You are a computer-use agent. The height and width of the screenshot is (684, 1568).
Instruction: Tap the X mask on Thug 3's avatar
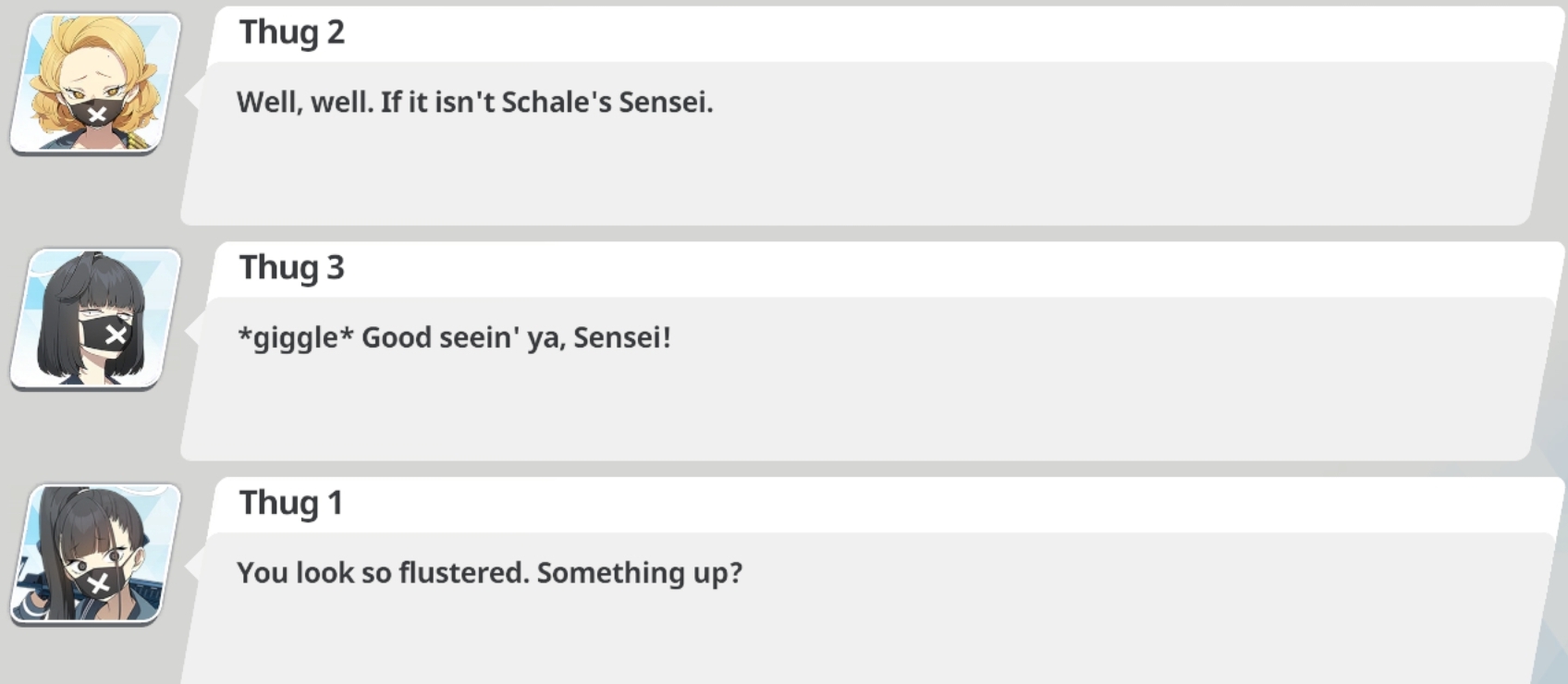click(114, 335)
